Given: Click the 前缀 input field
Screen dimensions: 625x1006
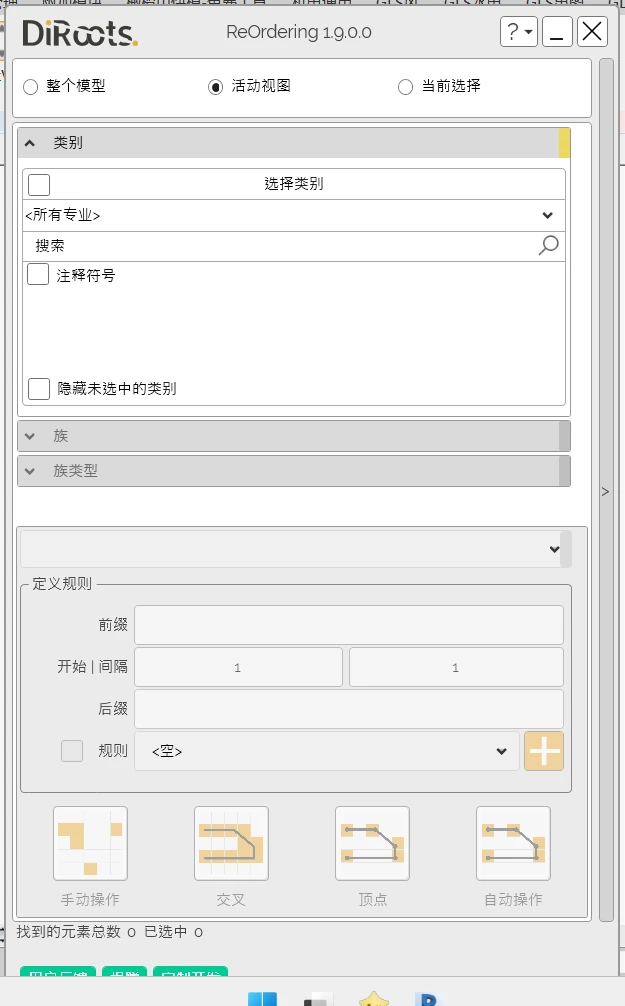Looking at the screenshot, I should click(x=348, y=625).
